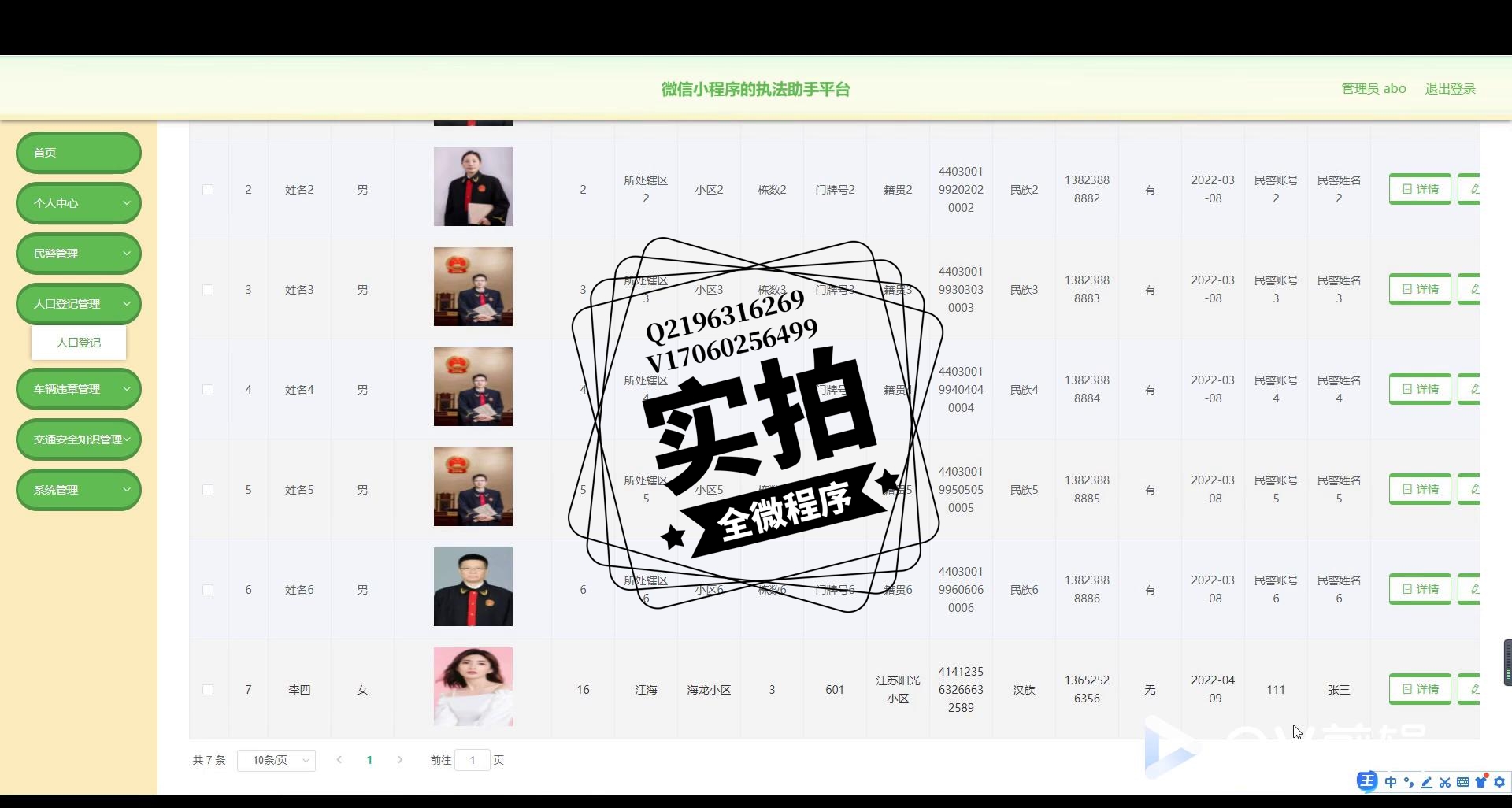The width and height of the screenshot is (1512, 808).
Task: Open the 人口登记 submenu item
Action: (79, 343)
